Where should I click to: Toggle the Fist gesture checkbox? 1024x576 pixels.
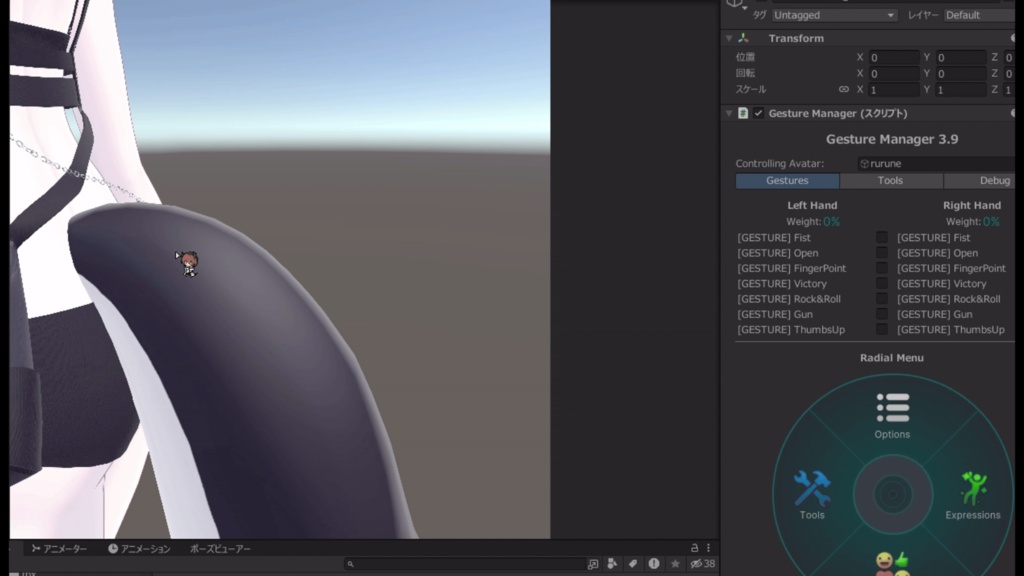pos(882,237)
